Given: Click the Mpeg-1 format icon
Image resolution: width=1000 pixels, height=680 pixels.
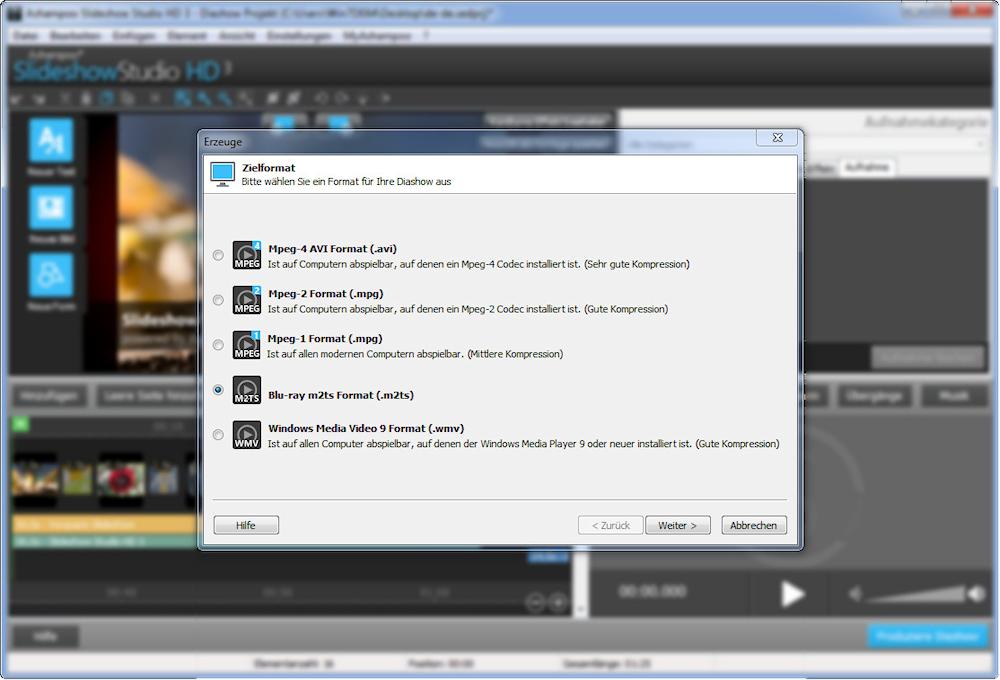Looking at the screenshot, I should 247,345.
